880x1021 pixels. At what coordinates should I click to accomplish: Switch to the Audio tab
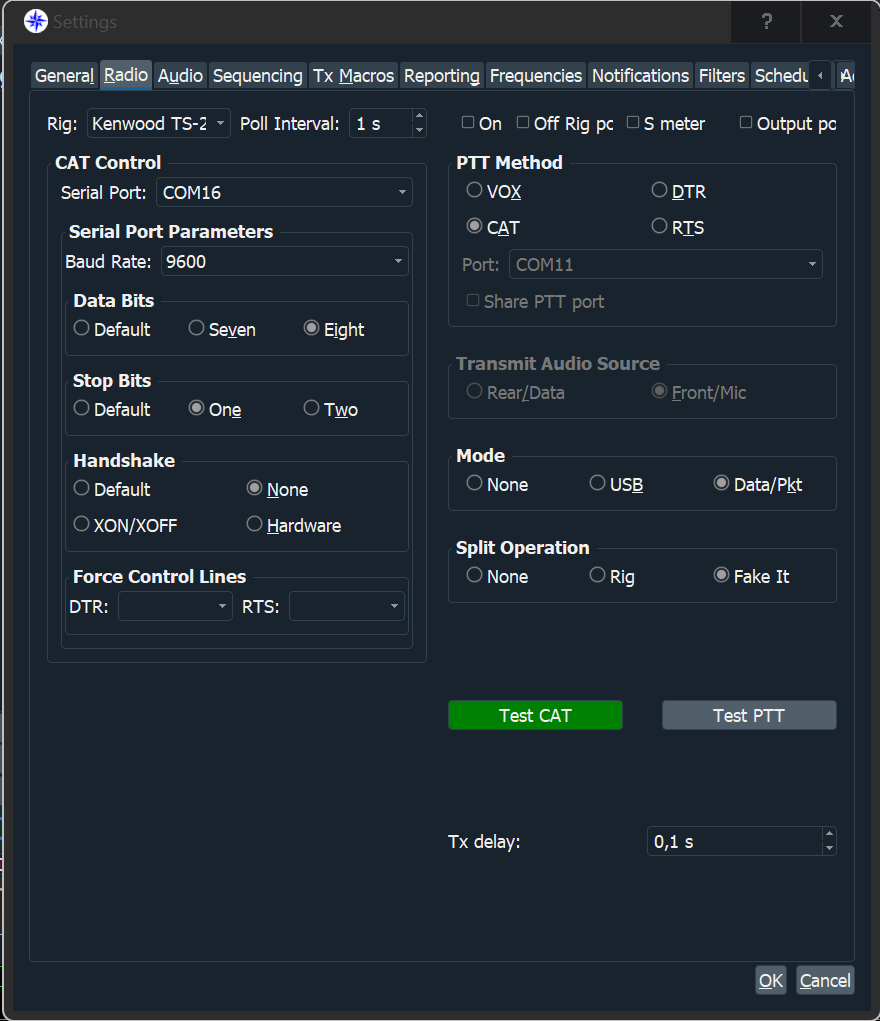point(180,76)
